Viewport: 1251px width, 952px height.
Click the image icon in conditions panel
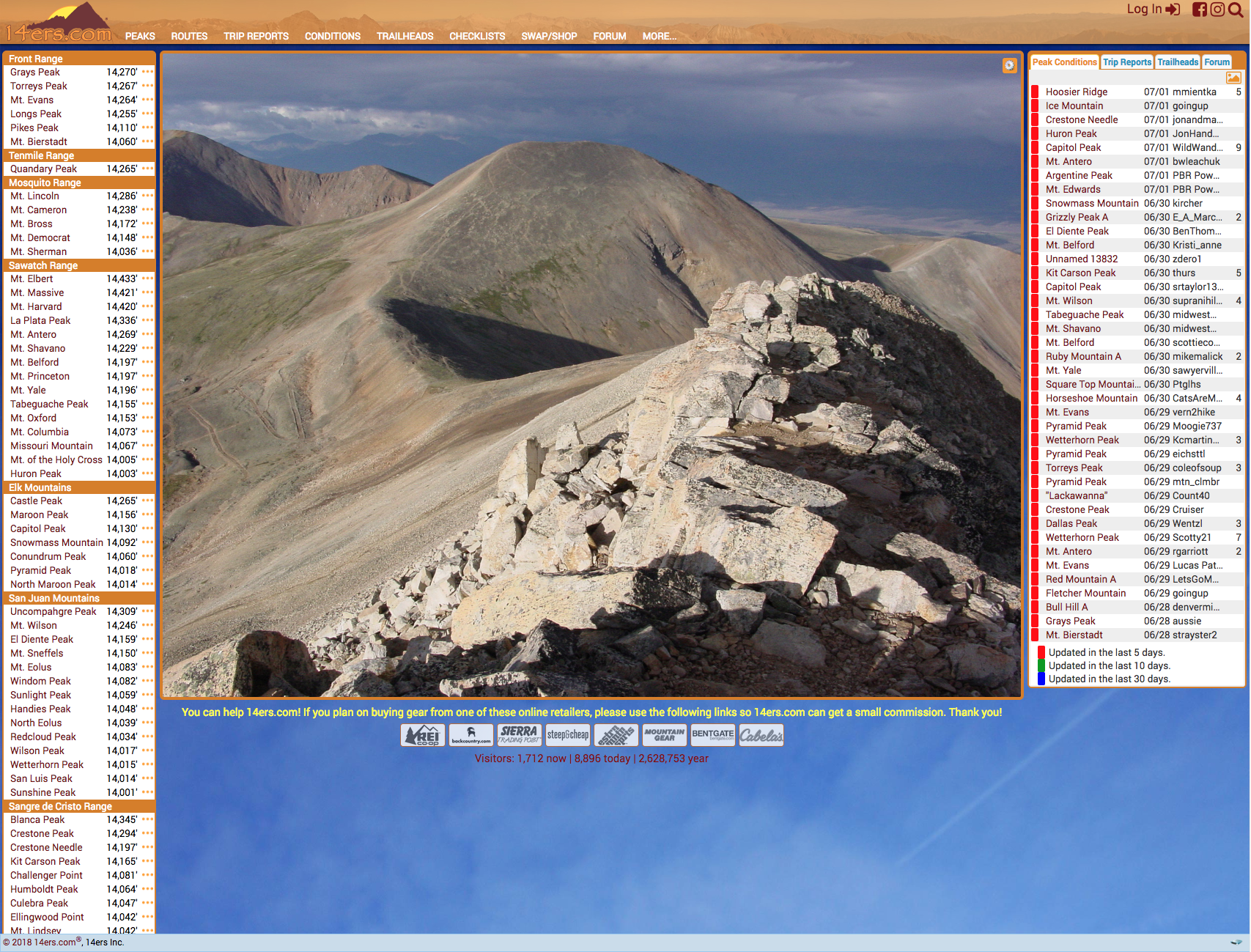point(1233,77)
